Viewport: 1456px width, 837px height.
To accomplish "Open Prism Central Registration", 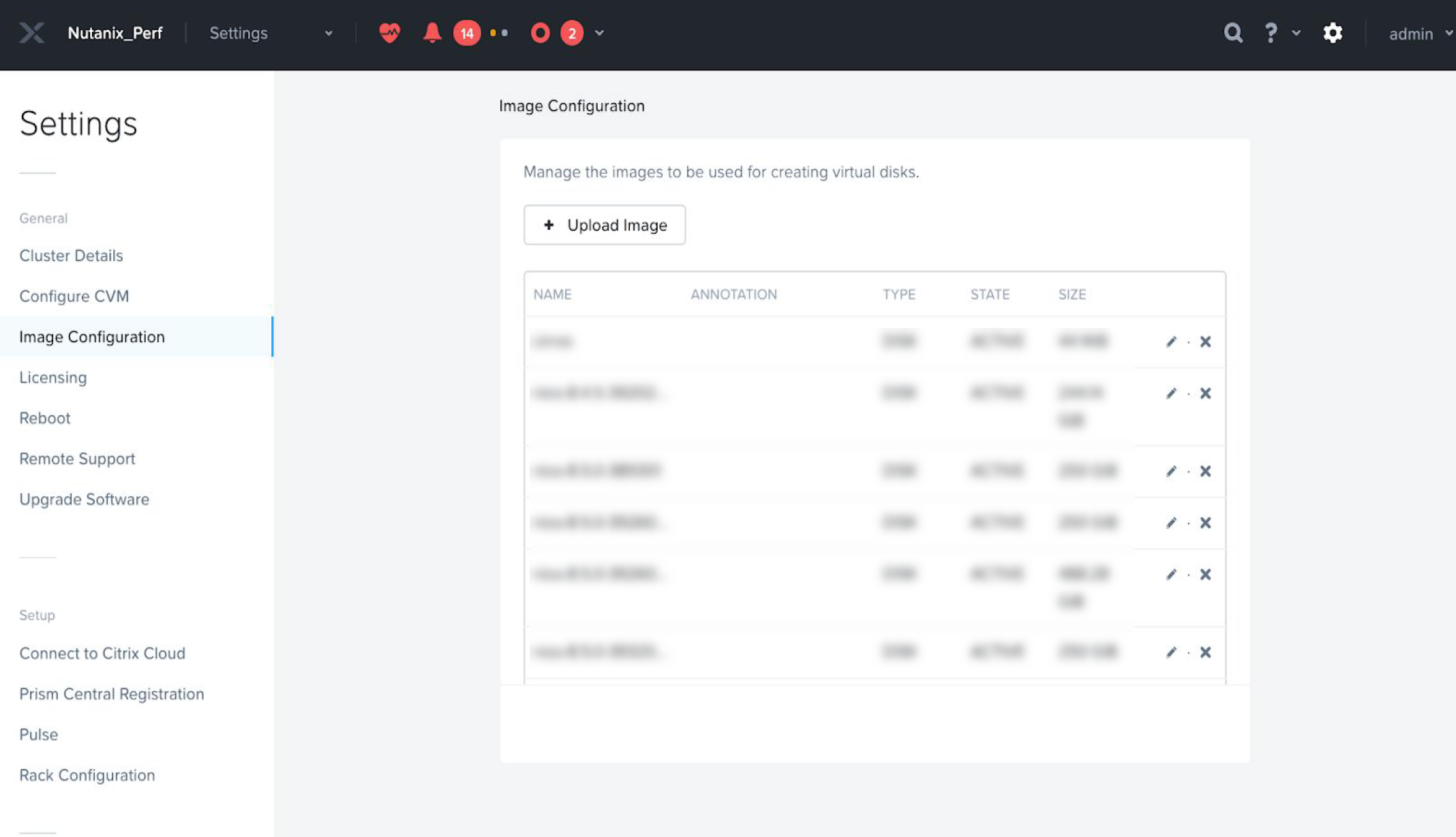I will click(x=112, y=694).
